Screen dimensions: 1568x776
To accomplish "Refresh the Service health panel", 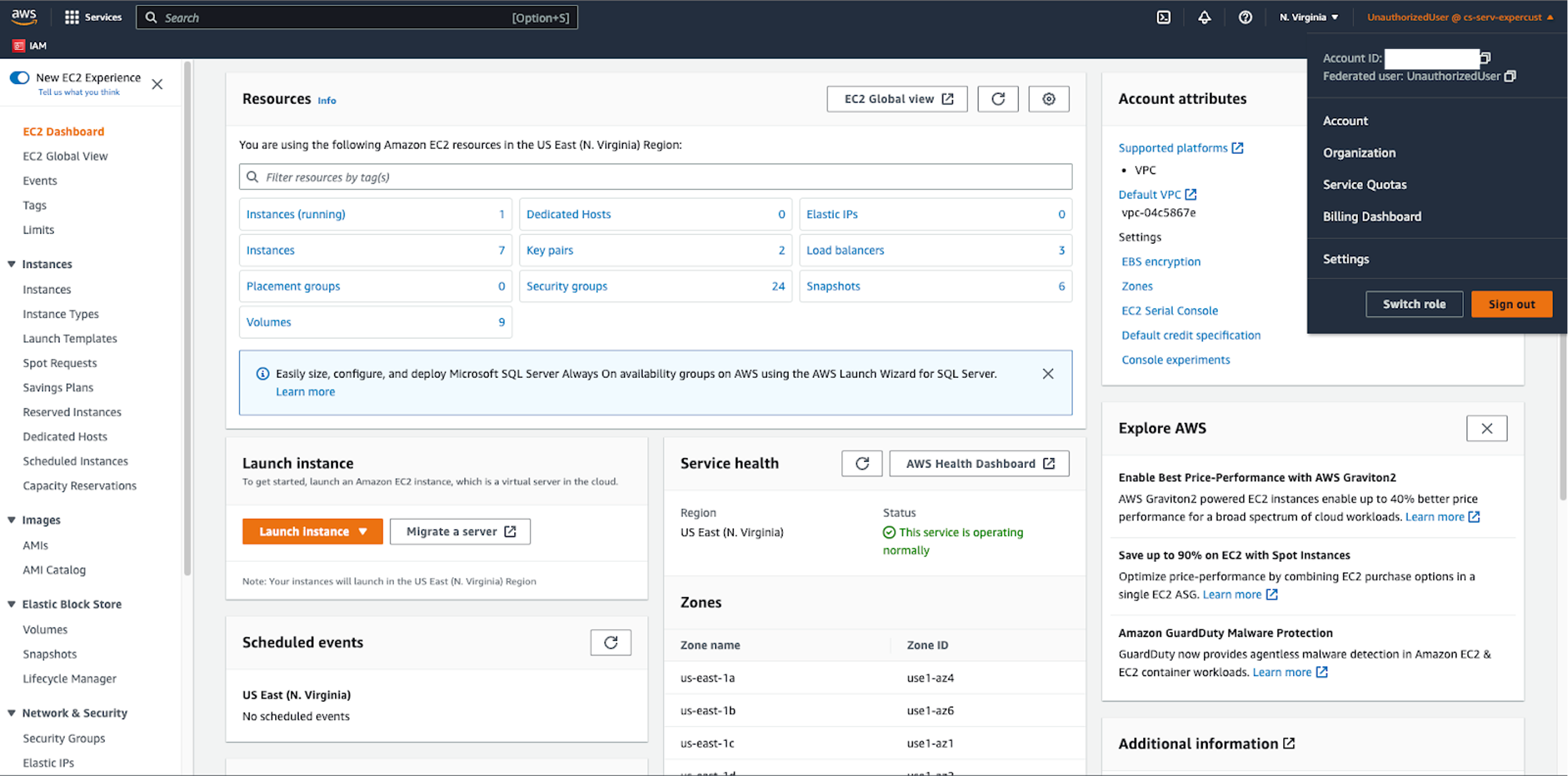I will click(862, 463).
